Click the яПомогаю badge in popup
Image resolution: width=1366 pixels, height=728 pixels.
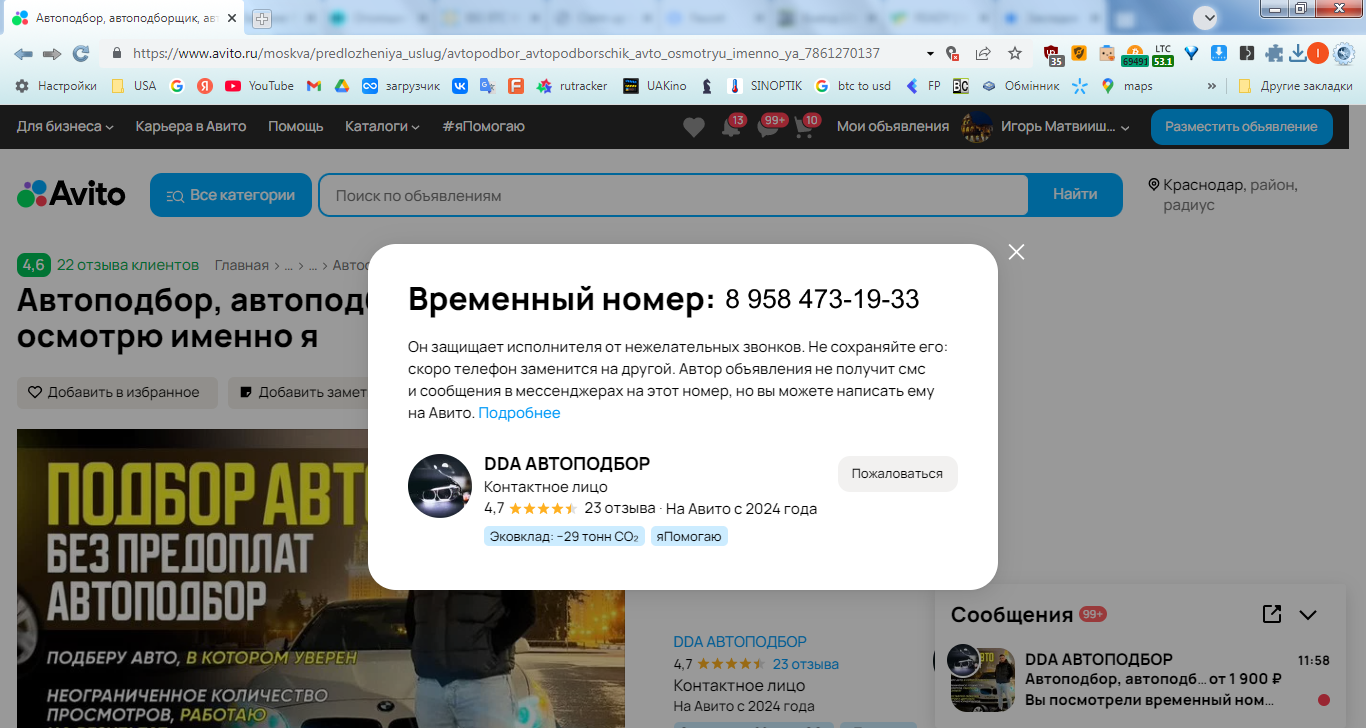pyautogui.click(x=689, y=537)
